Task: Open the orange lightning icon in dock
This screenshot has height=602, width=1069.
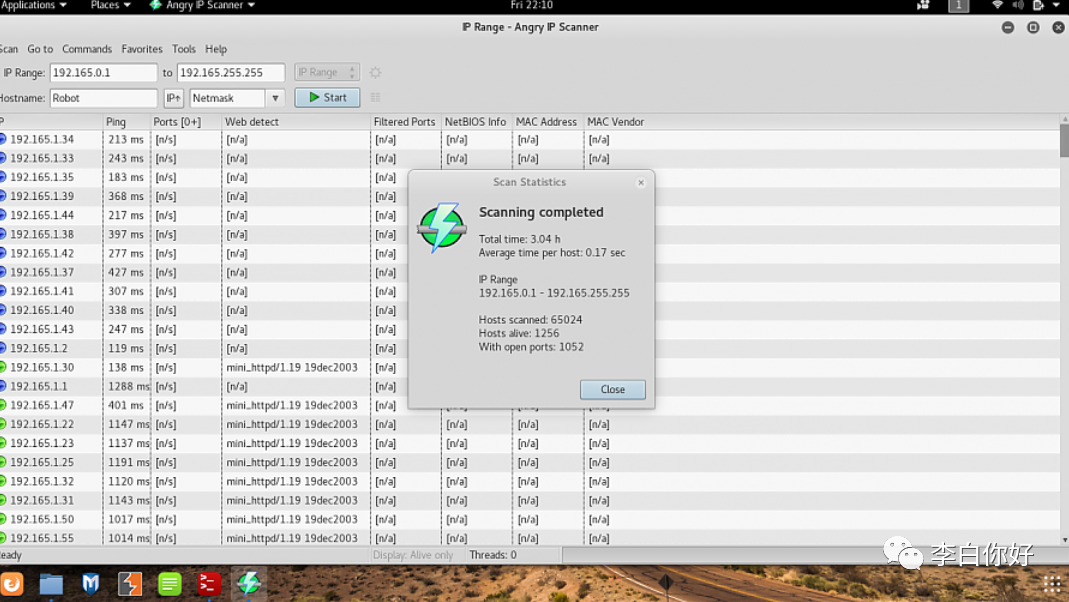Action: [130, 584]
